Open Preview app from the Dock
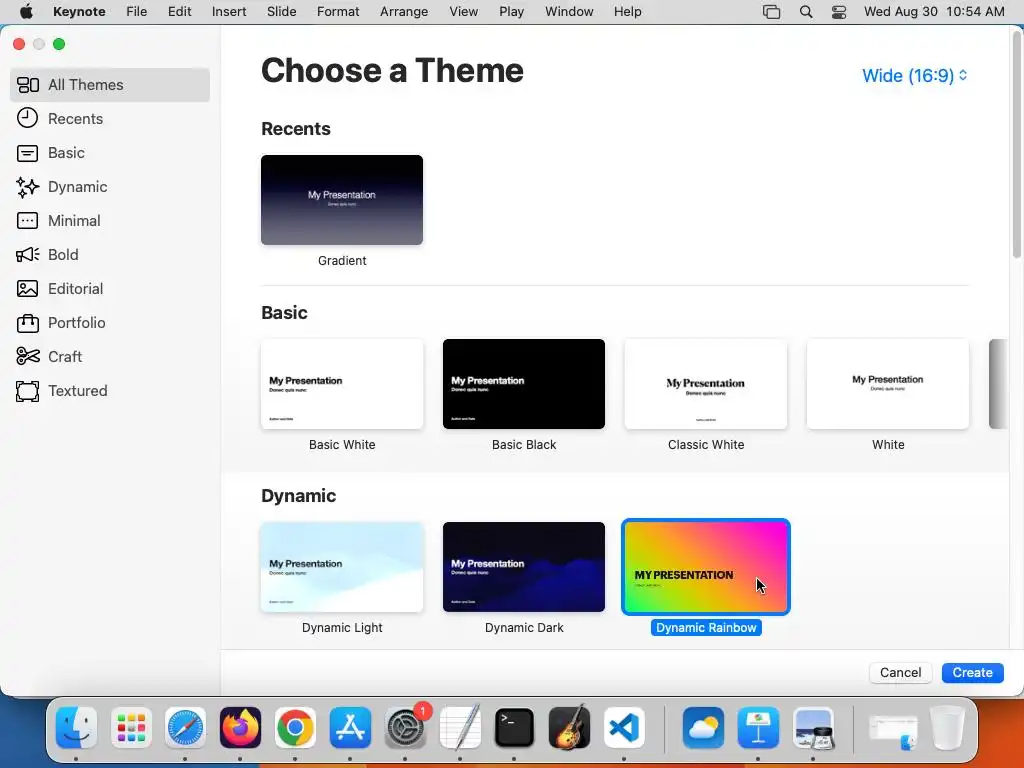1024x768 pixels. (813, 728)
